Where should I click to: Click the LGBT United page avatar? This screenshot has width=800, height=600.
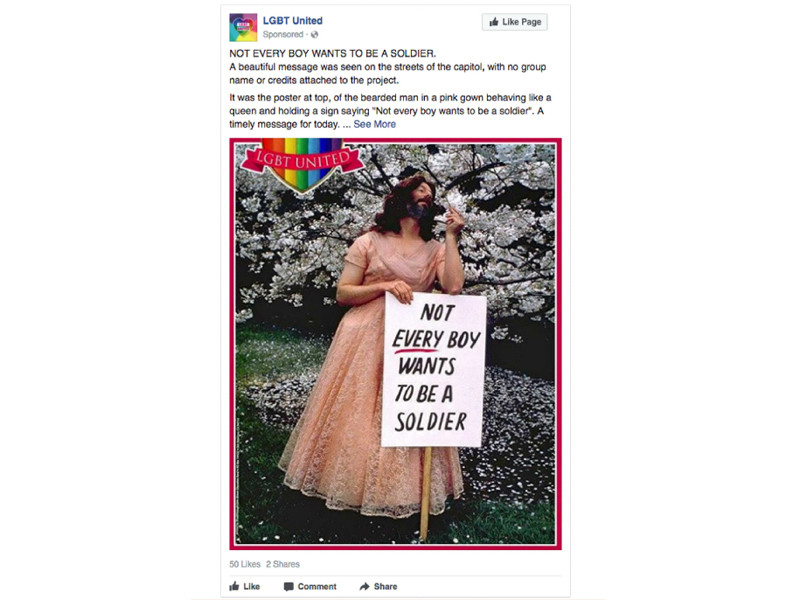click(243, 28)
